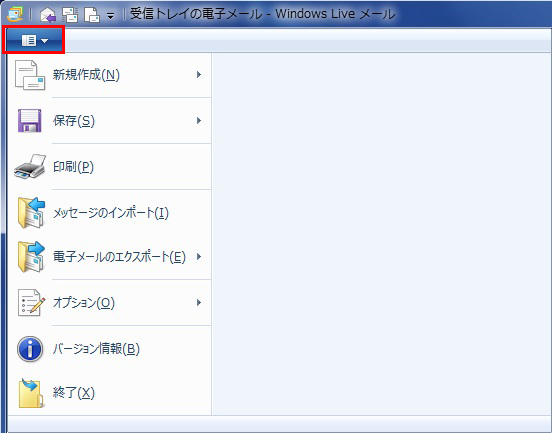The image size is (552, 433).
Task: Select 新規作成(N) menu item
Action: pyautogui.click(x=109, y=75)
